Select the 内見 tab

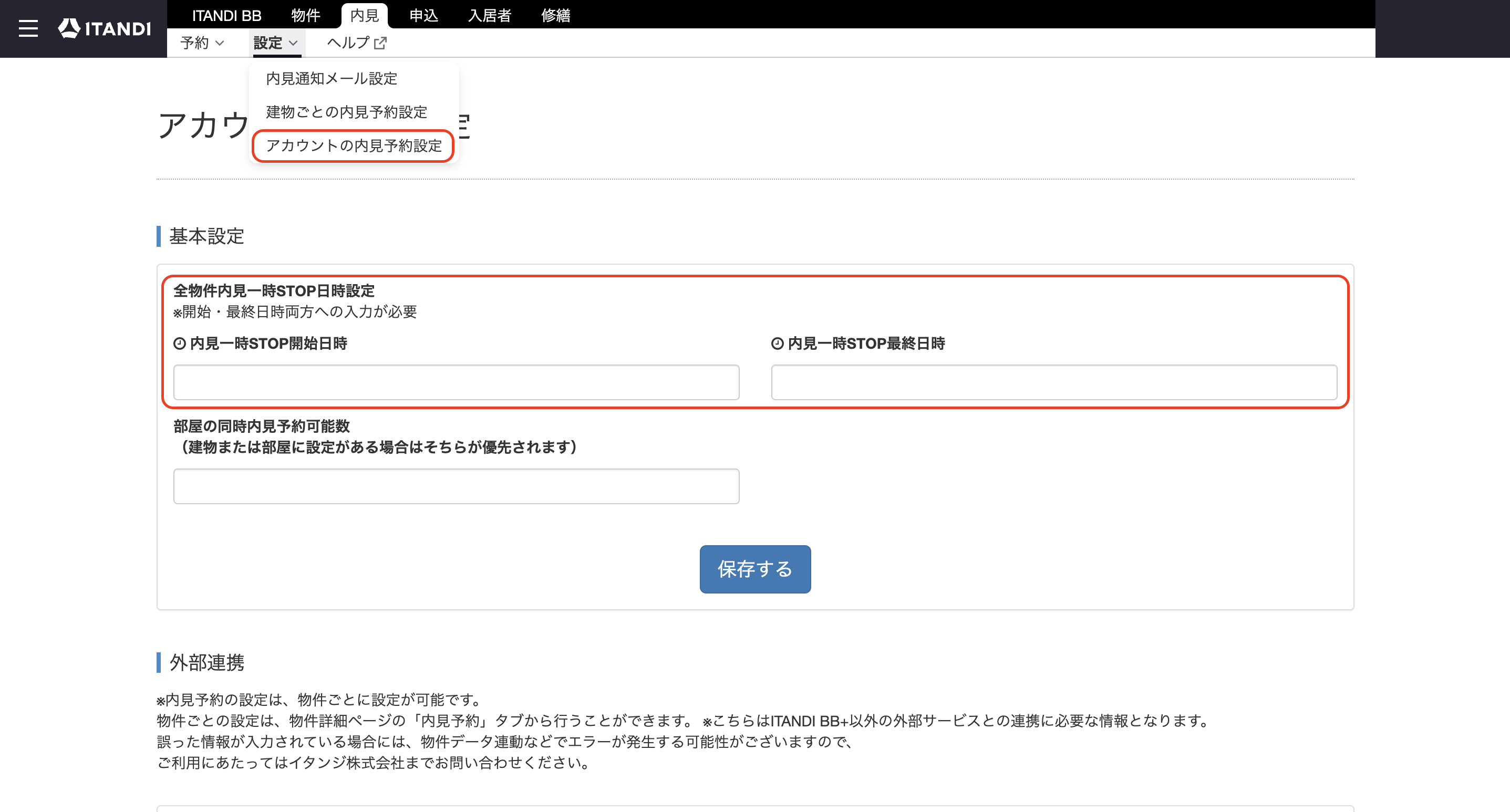click(x=364, y=16)
